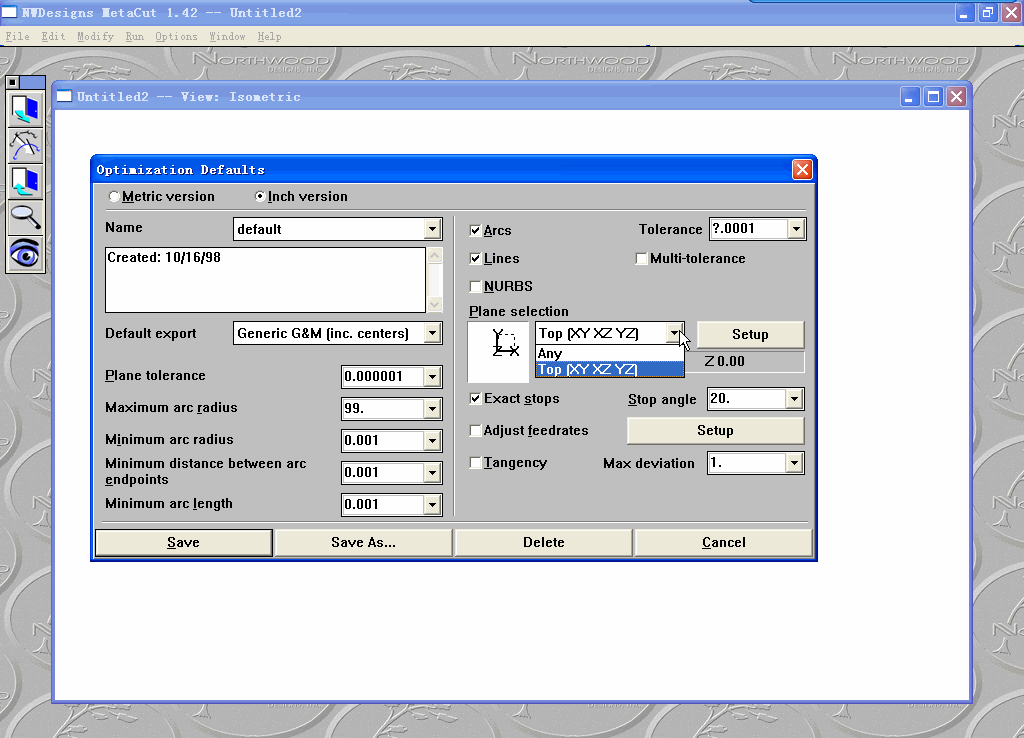Image resolution: width=1024 pixels, height=738 pixels.
Task: Click the document export icon with the cyan arrow
Action: coord(25,182)
